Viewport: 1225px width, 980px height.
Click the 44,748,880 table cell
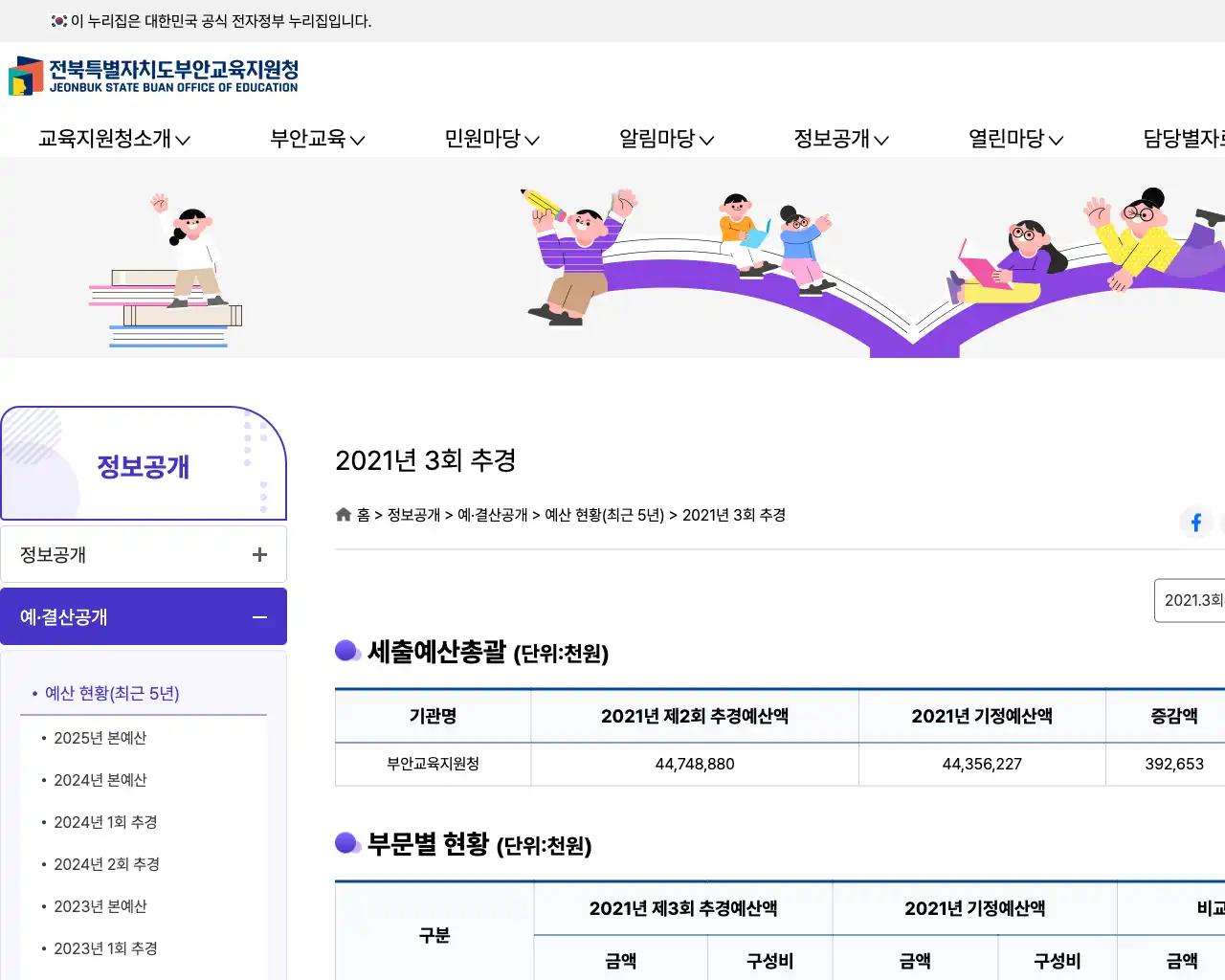coord(695,764)
